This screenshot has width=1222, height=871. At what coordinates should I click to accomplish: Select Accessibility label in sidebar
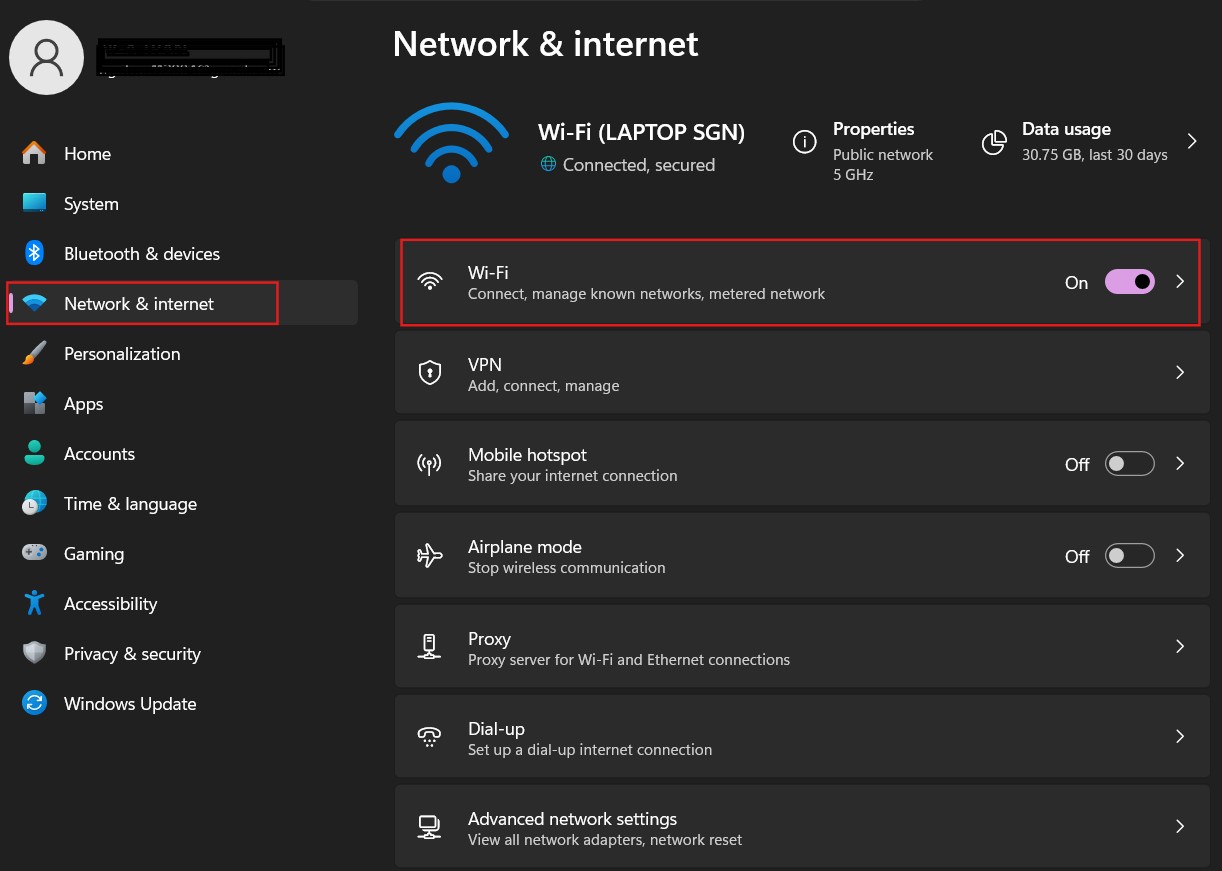pyautogui.click(x=110, y=604)
